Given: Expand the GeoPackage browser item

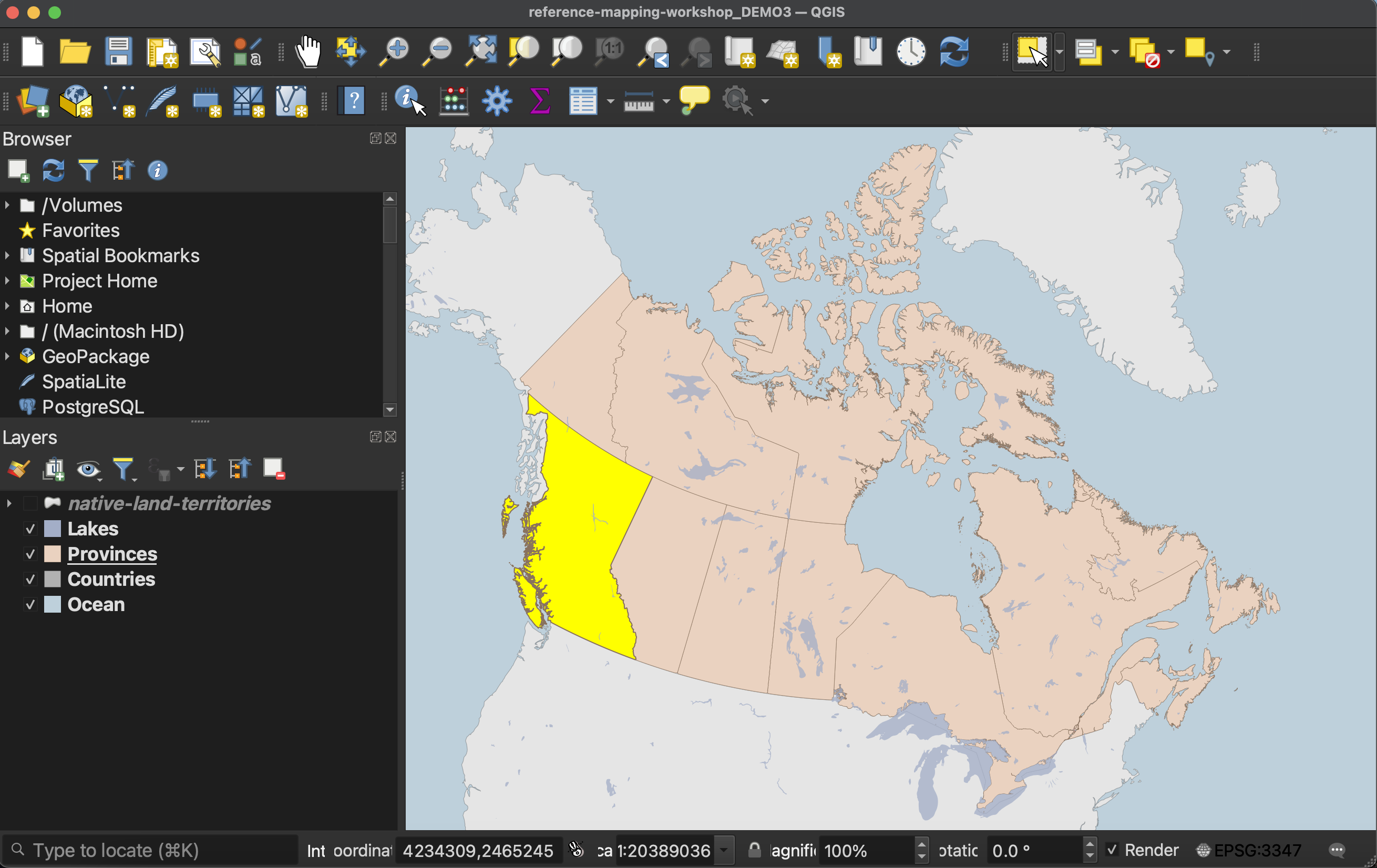Looking at the screenshot, I should coord(7,356).
